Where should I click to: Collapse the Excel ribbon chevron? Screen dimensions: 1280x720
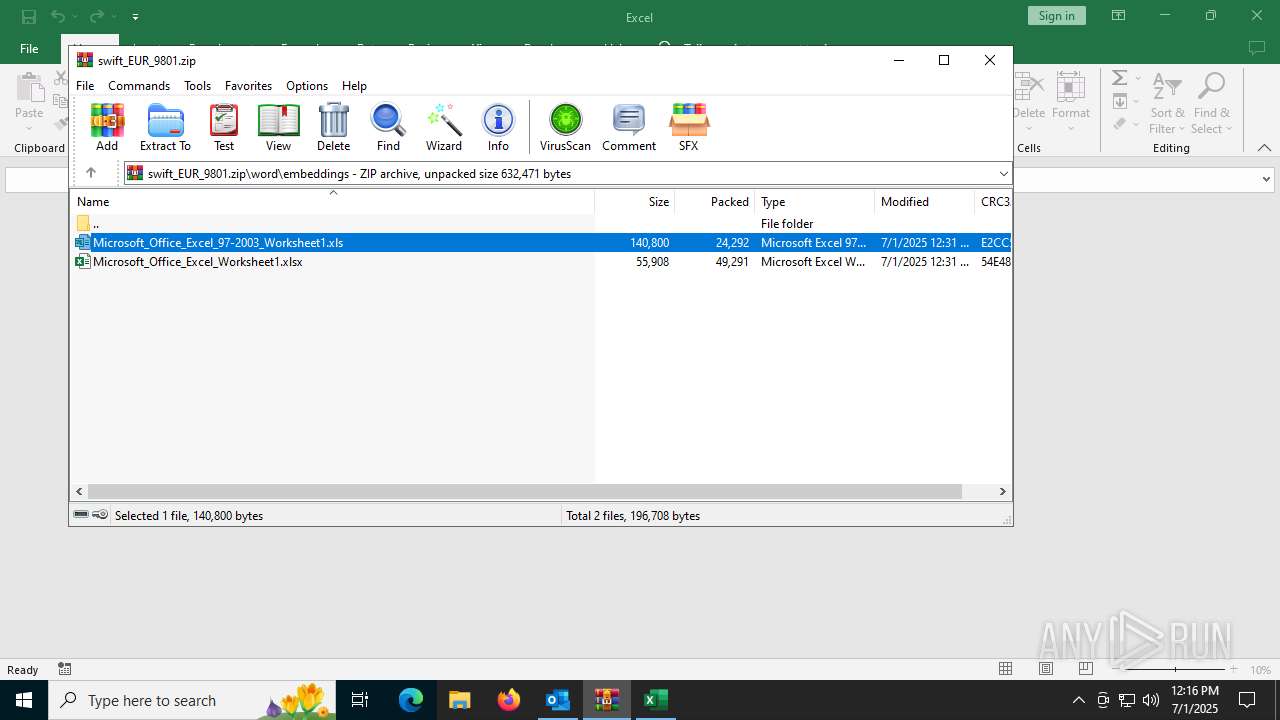pyautogui.click(x=1264, y=148)
